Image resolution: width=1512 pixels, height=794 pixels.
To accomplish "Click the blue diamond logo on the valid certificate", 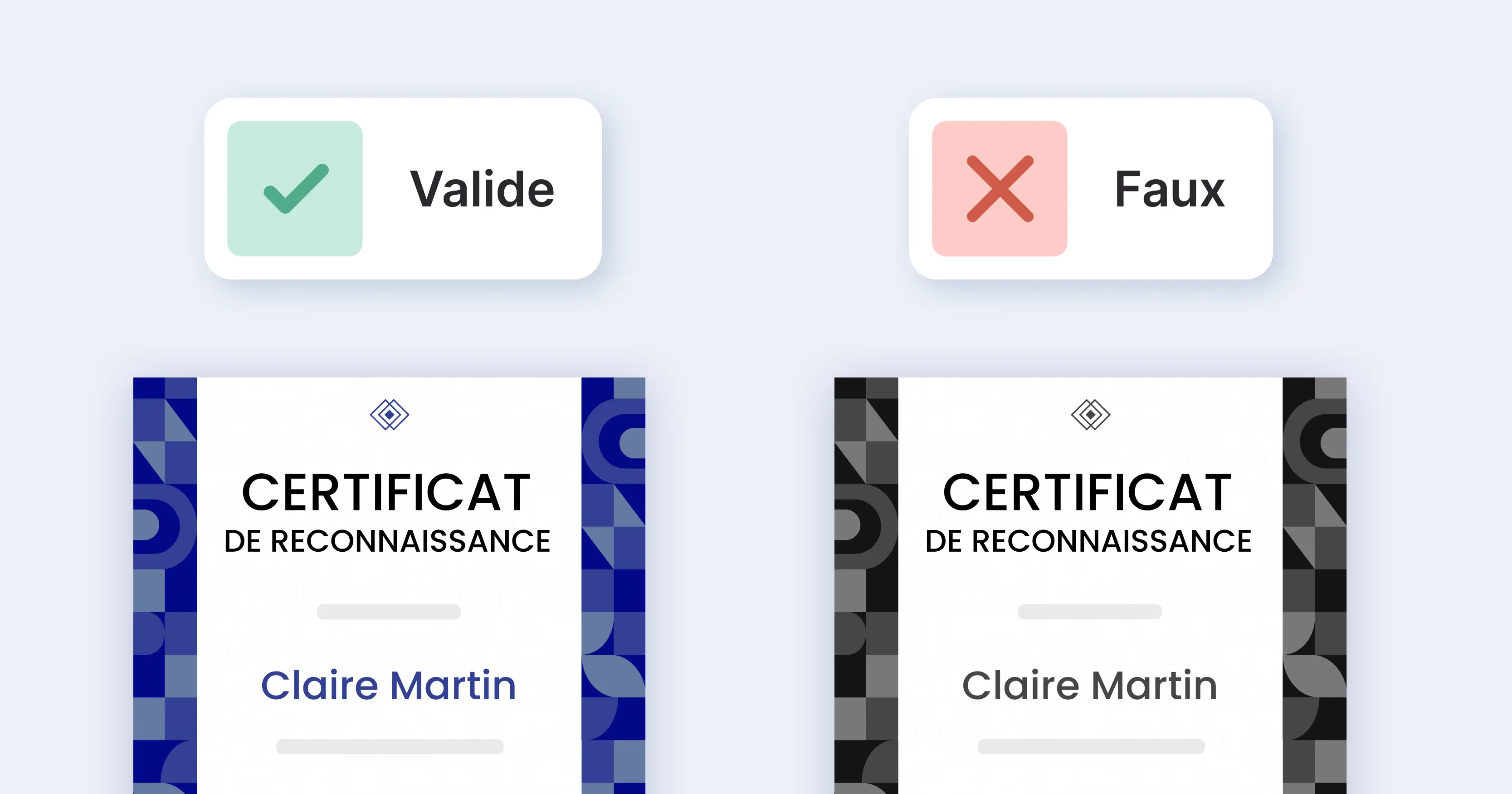I will click(389, 415).
